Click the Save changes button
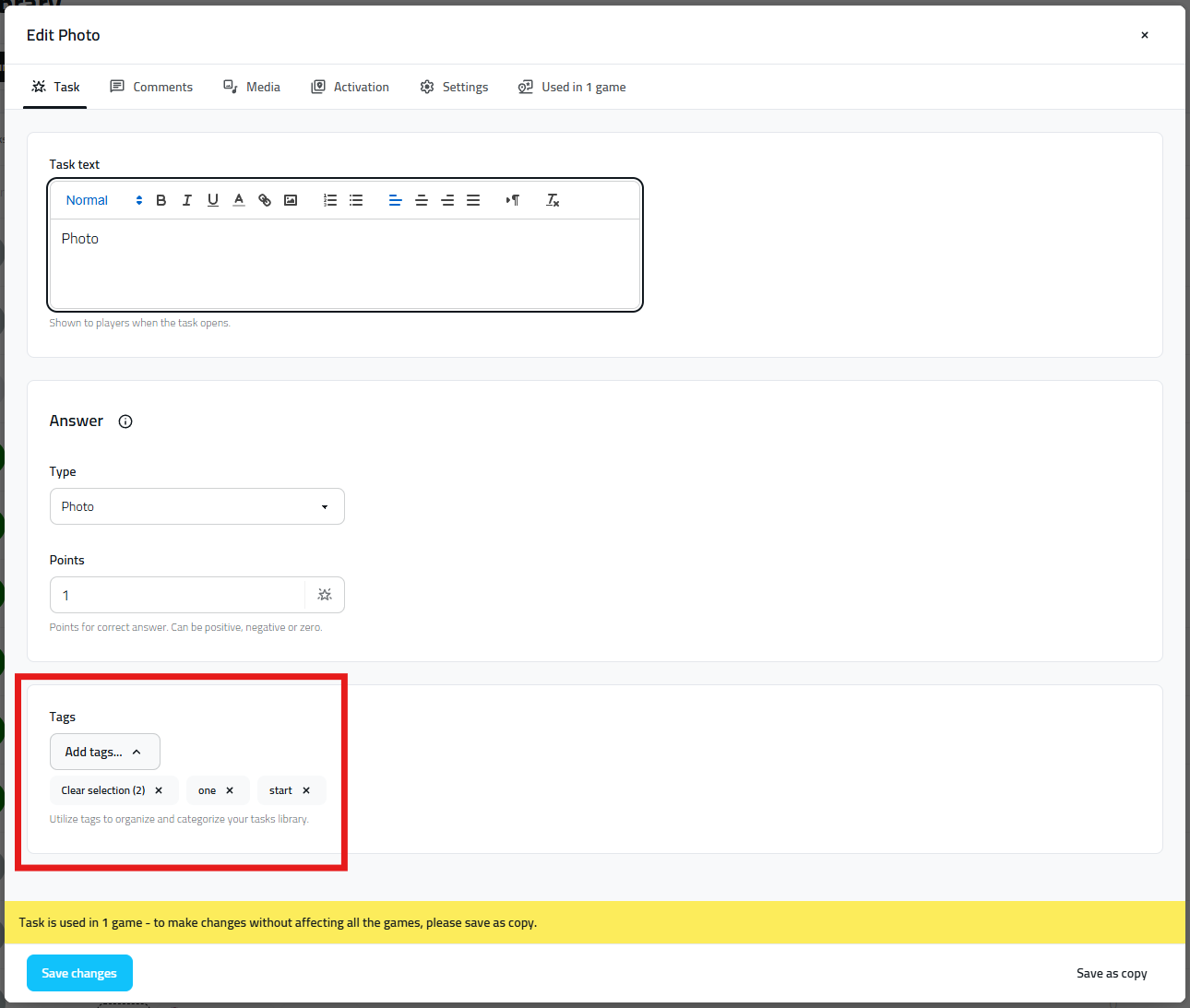1190x1008 pixels. (79, 973)
